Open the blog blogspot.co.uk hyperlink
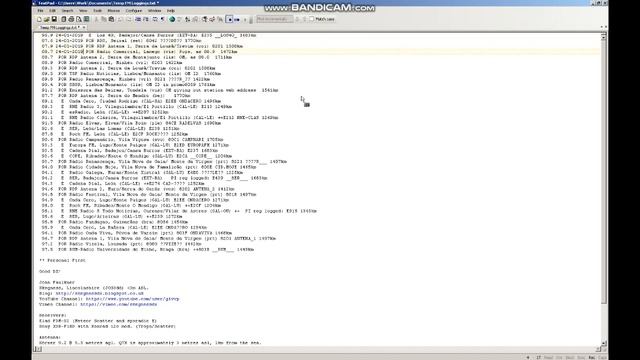The height and width of the screenshot is (360, 640). [100, 293]
